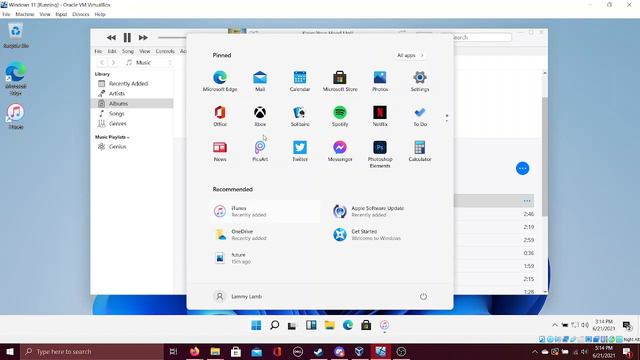Click iTunes back navigation arrow
640x360 pixels.
102,62
